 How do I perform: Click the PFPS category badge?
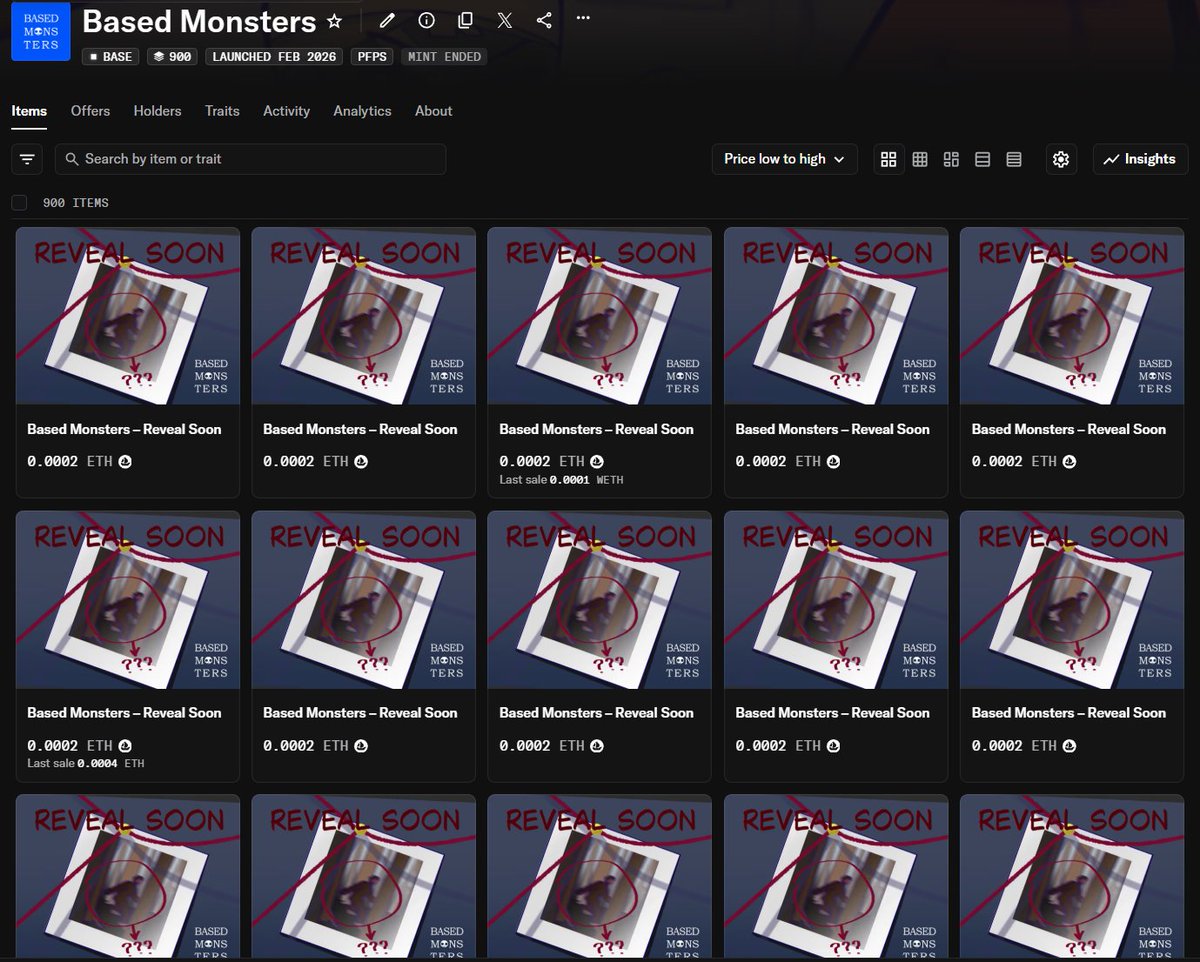(x=372, y=57)
